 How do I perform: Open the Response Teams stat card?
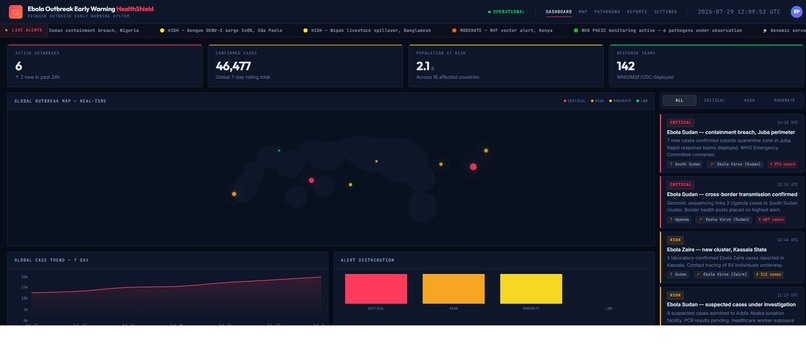(706, 66)
